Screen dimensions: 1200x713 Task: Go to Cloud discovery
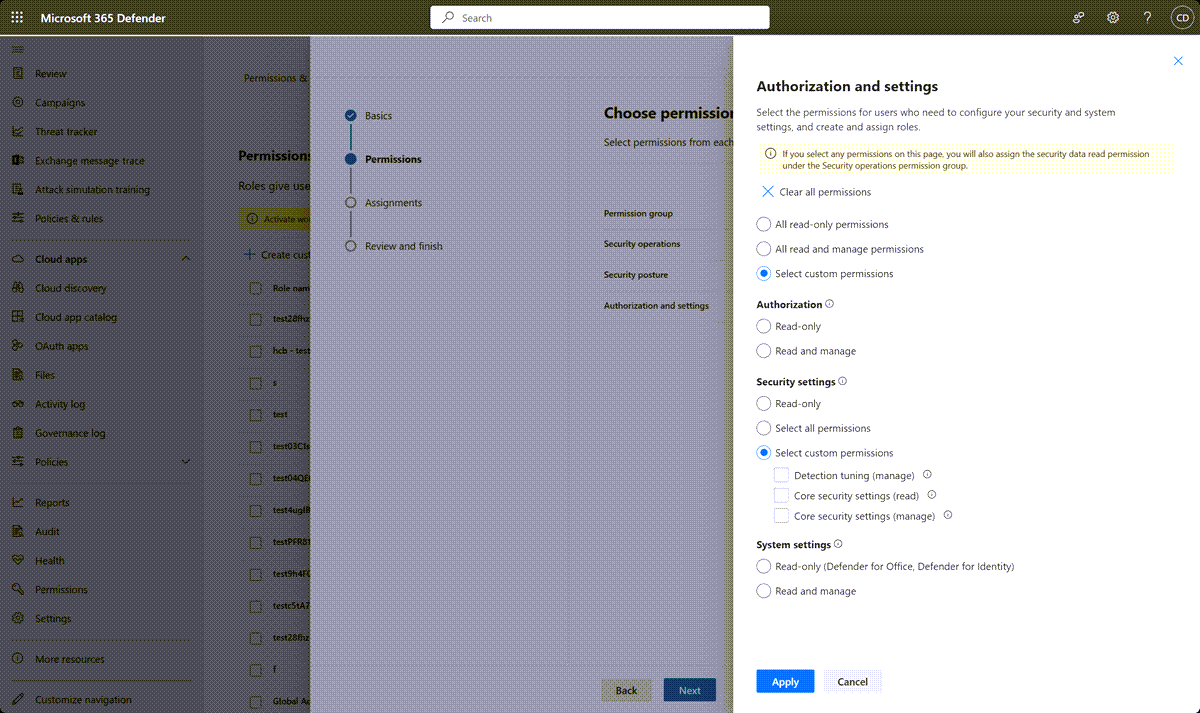point(75,288)
